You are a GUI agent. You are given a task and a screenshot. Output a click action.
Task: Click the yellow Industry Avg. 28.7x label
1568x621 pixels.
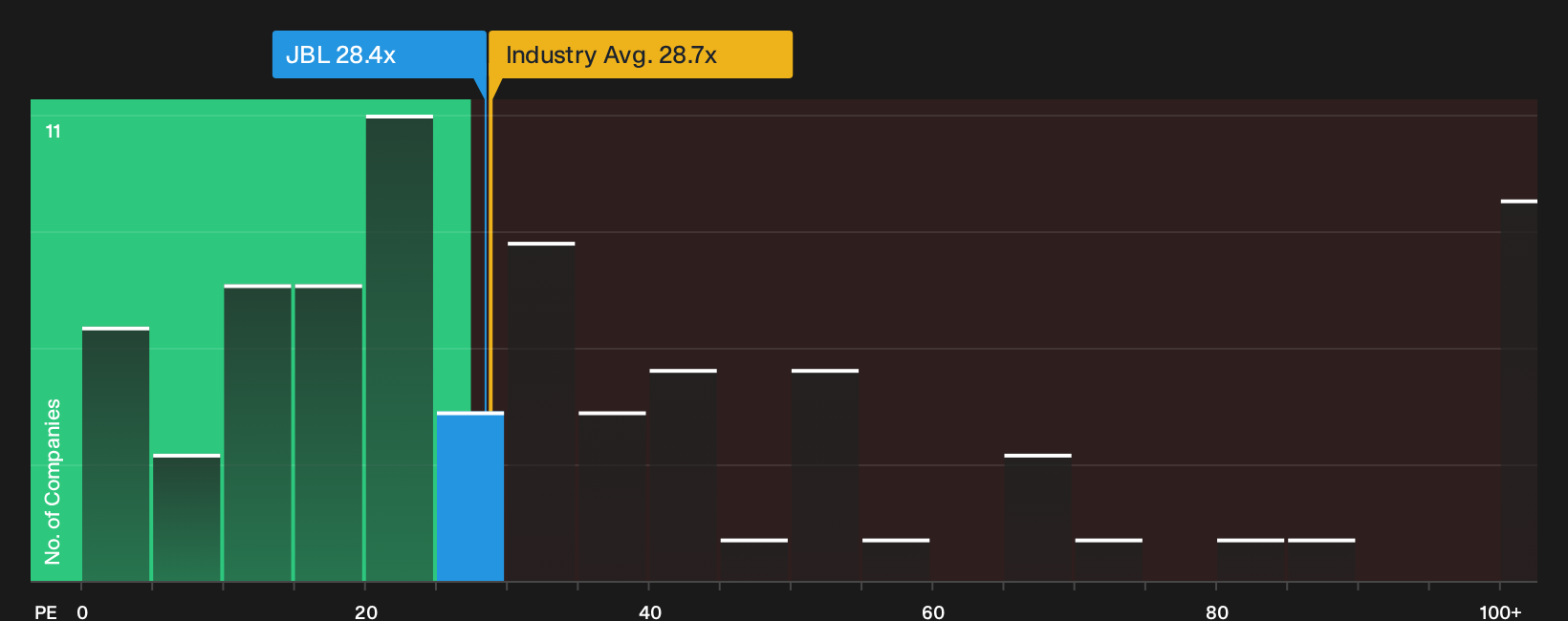[641, 54]
